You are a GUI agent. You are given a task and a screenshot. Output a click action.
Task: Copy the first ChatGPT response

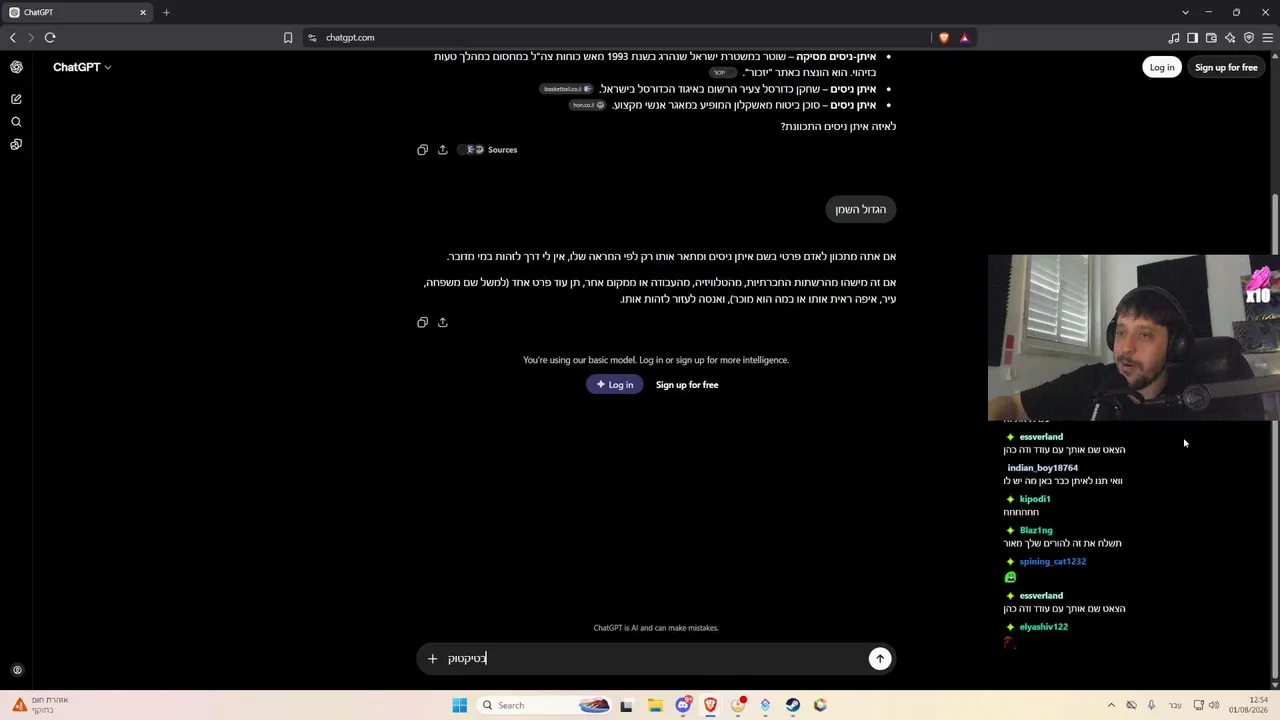[422, 150]
